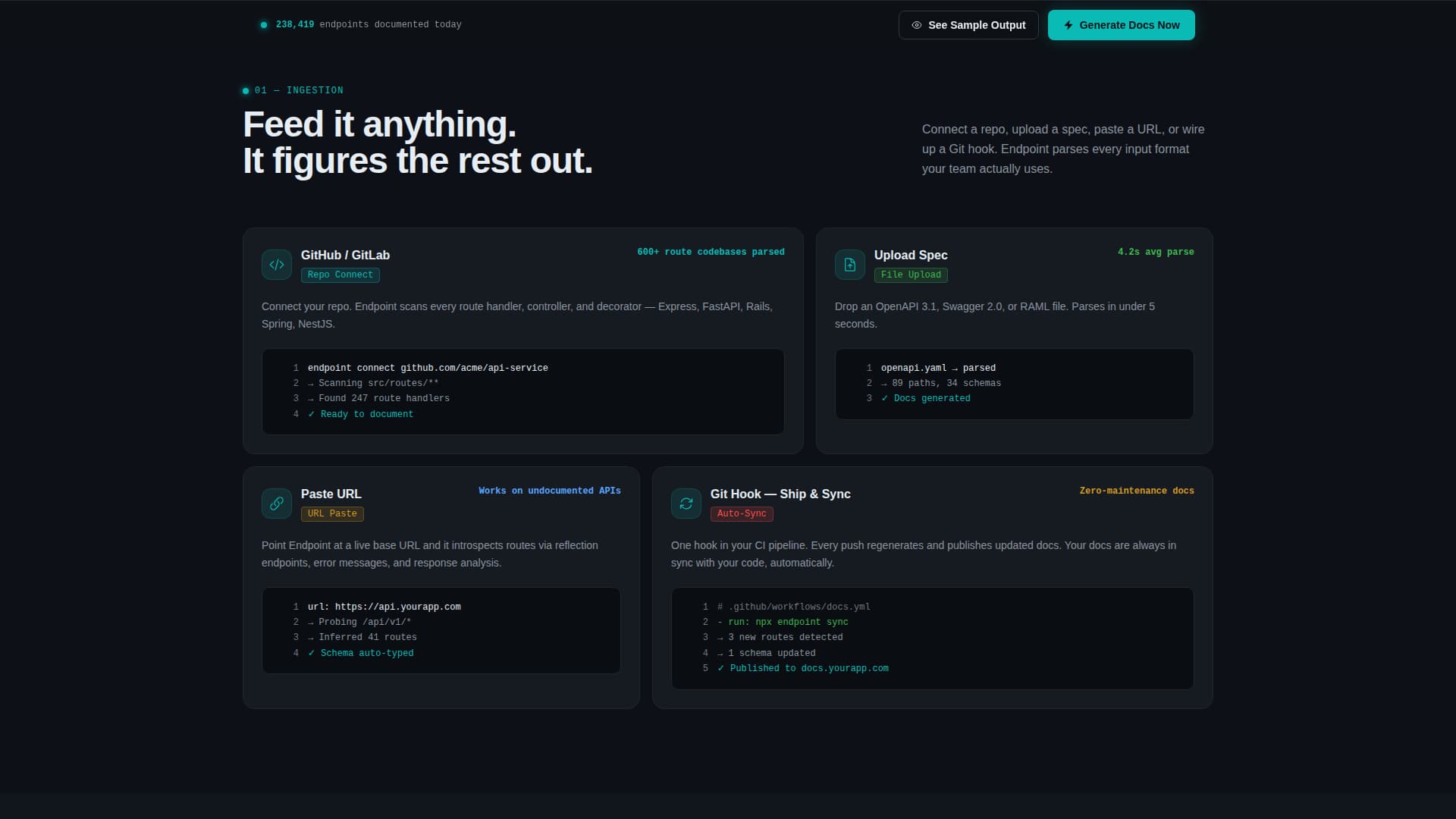Click the 'Ready to document' line

pos(361,414)
